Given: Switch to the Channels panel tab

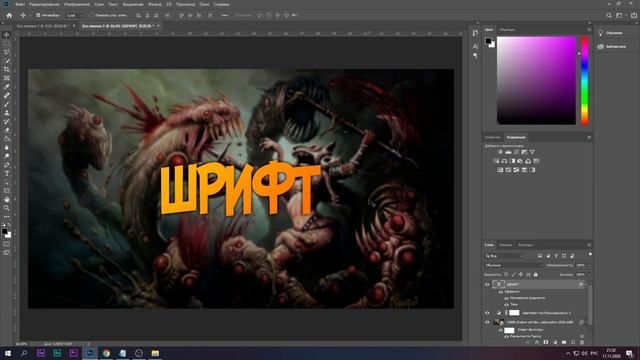Looking at the screenshot, I should (506, 245).
